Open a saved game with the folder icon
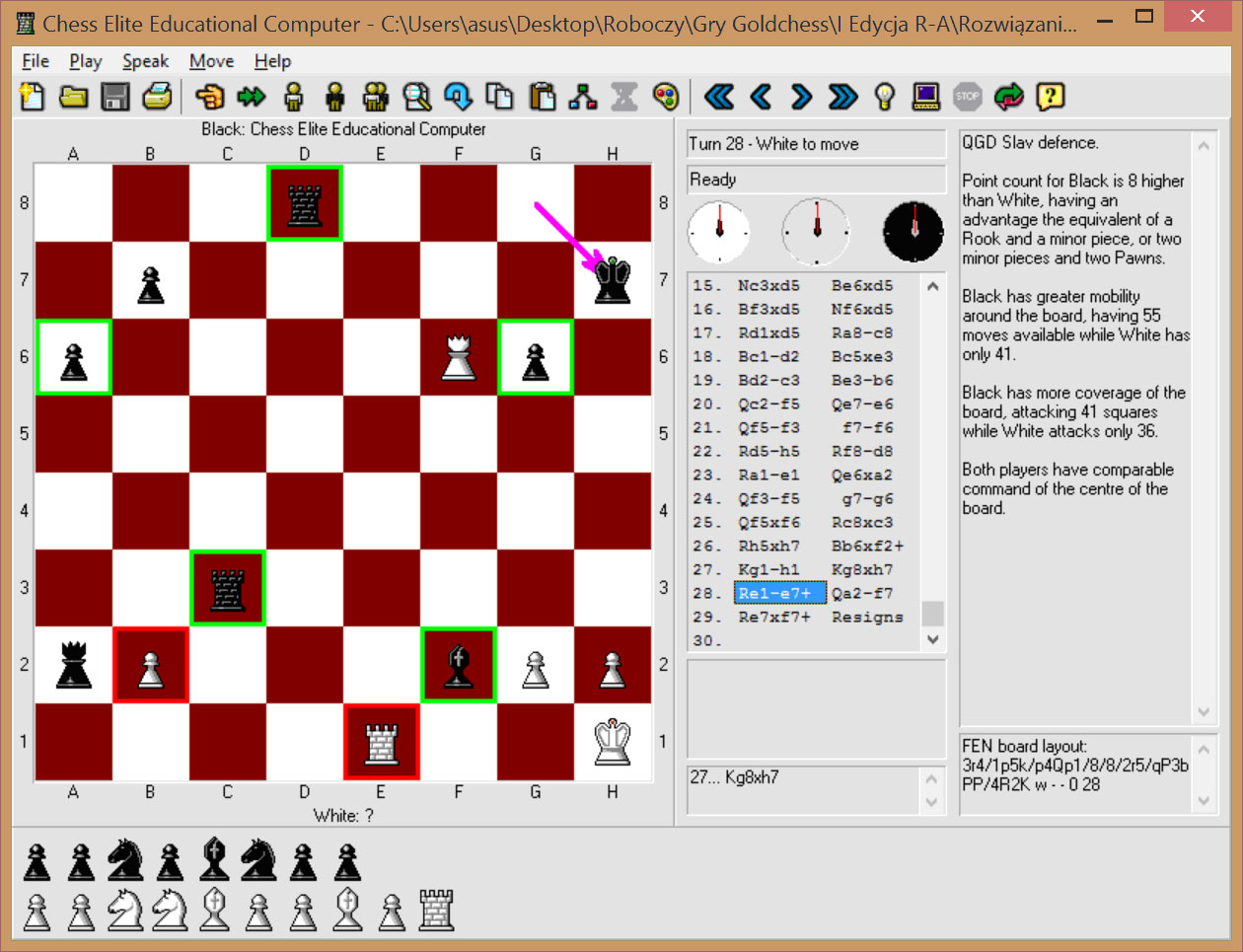1243x952 pixels. click(x=74, y=97)
